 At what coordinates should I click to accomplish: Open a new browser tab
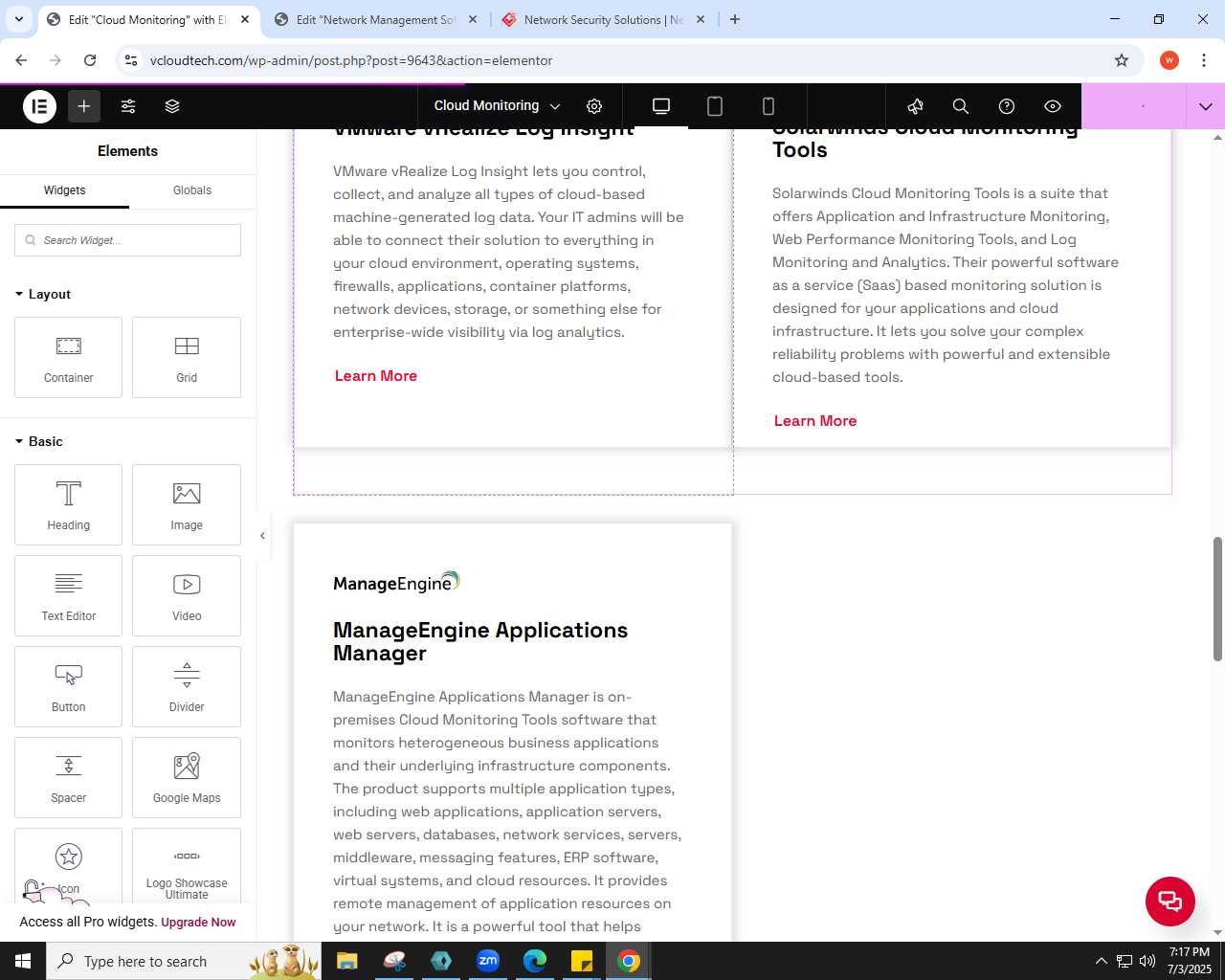click(x=735, y=19)
